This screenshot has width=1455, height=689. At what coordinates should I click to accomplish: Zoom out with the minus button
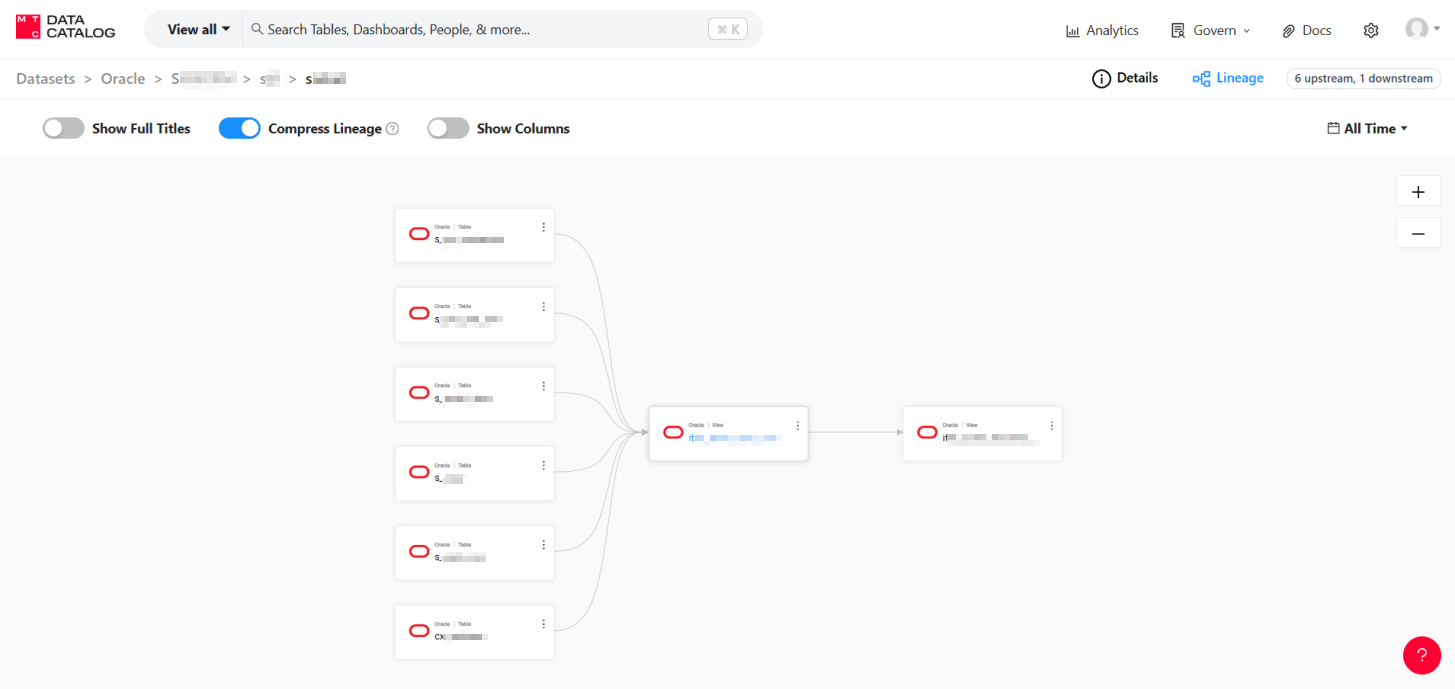click(1417, 234)
